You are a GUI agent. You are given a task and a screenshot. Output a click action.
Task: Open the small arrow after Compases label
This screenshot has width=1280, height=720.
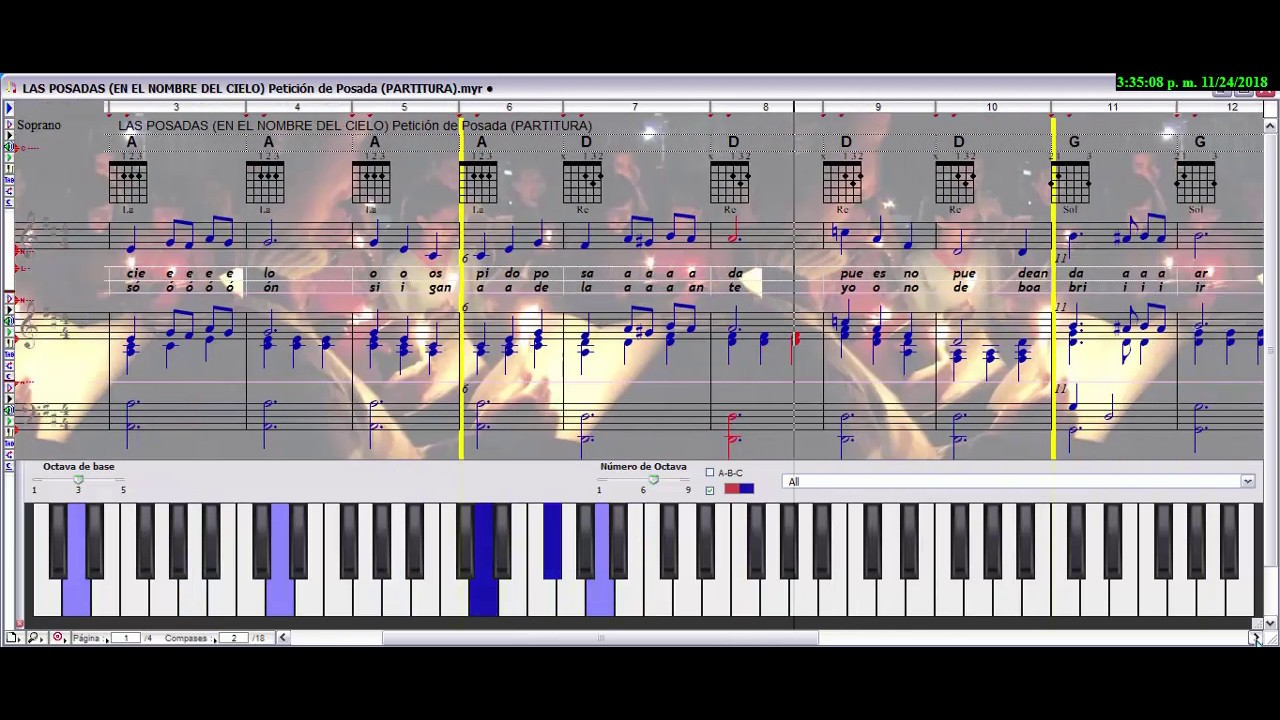[x=215, y=640]
